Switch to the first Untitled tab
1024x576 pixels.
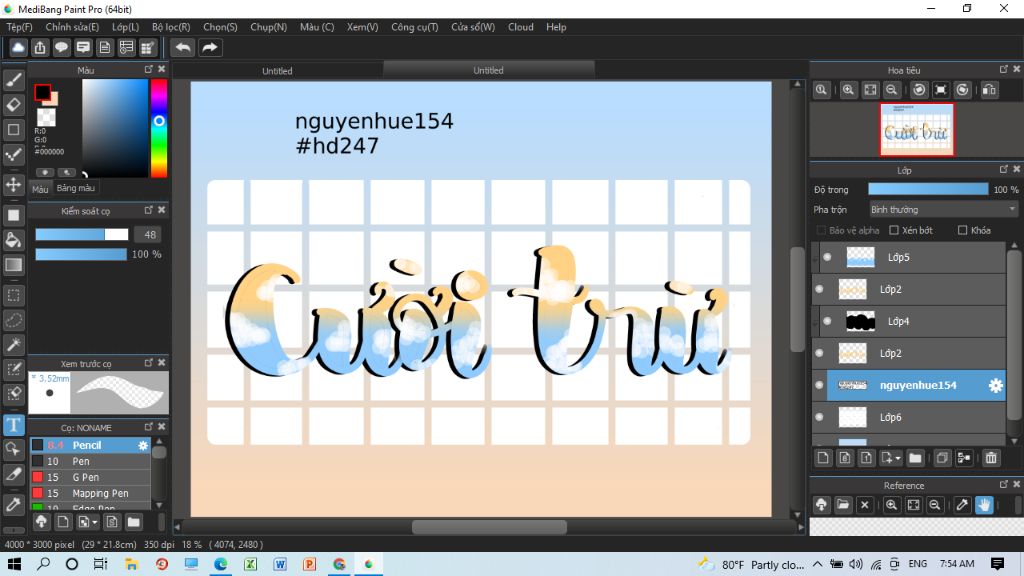278,71
